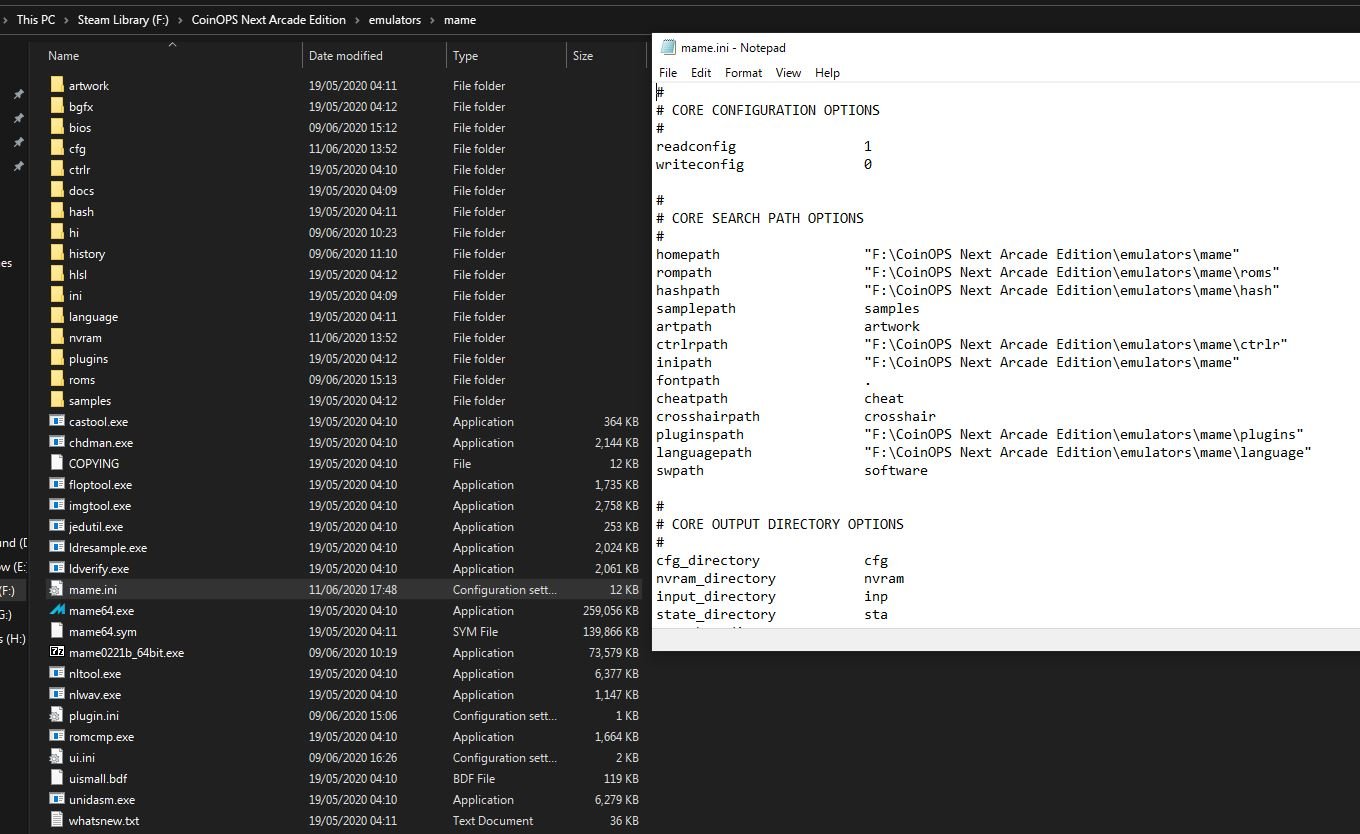
Task: Click the COPYING file icon
Action: click(x=57, y=463)
